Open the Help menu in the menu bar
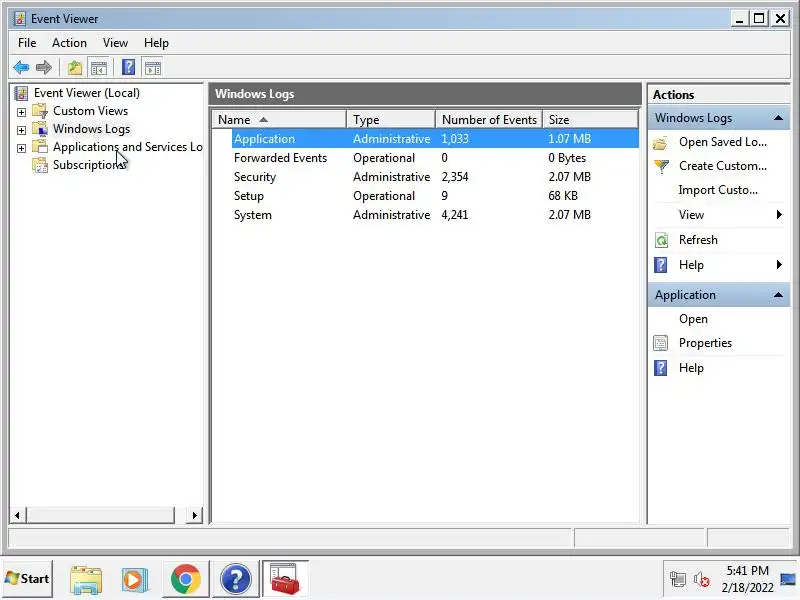This screenshot has width=800, height=600. pyautogui.click(x=156, y=43)
